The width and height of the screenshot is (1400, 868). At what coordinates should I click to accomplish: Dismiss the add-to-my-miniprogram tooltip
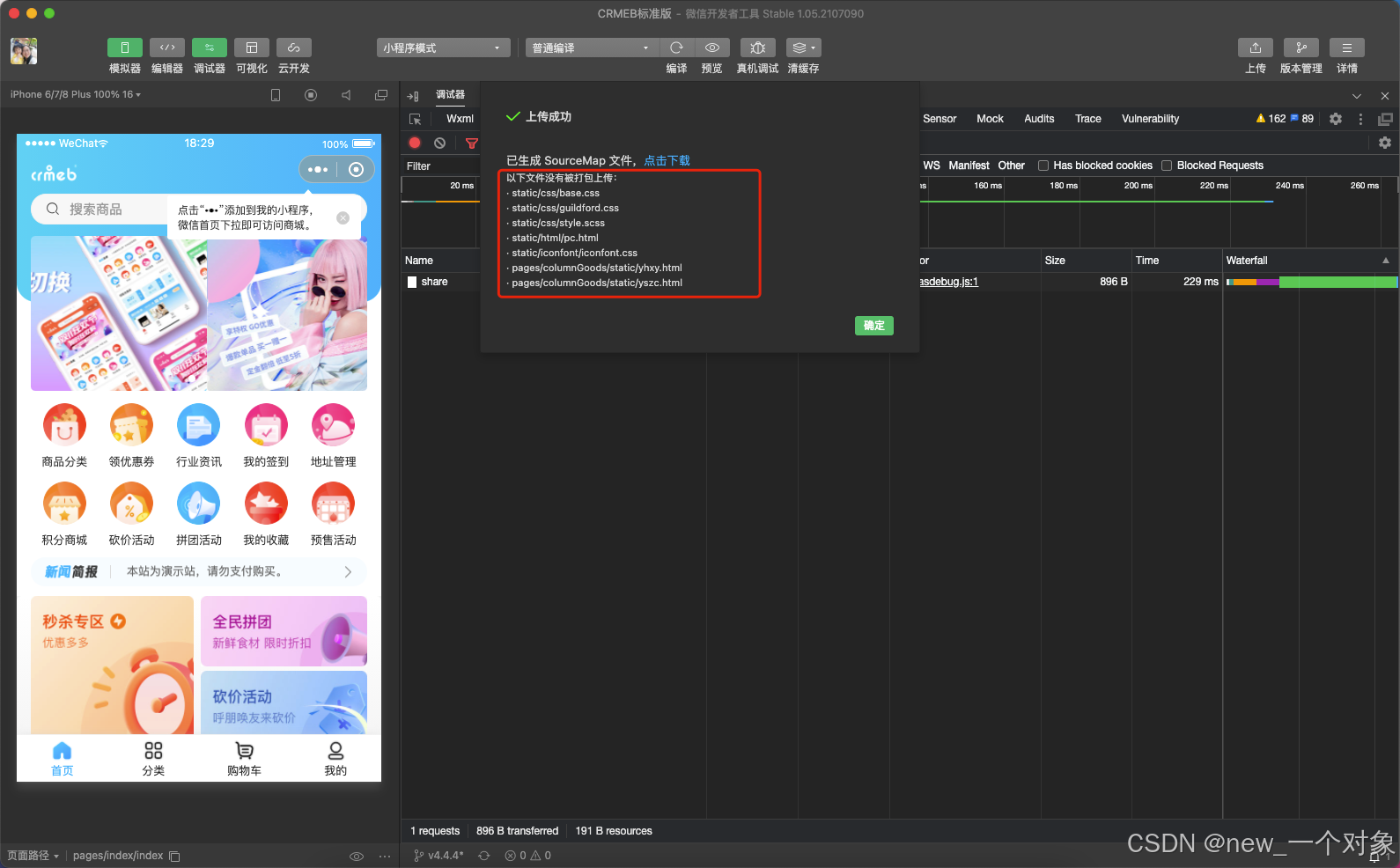(x=343, y=217)
